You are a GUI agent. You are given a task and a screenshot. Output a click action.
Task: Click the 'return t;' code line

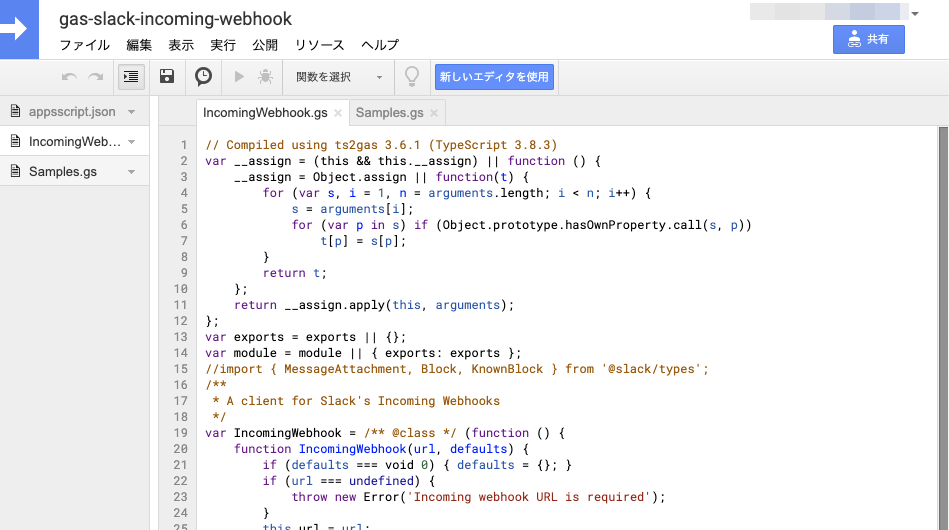coord(295,273)
